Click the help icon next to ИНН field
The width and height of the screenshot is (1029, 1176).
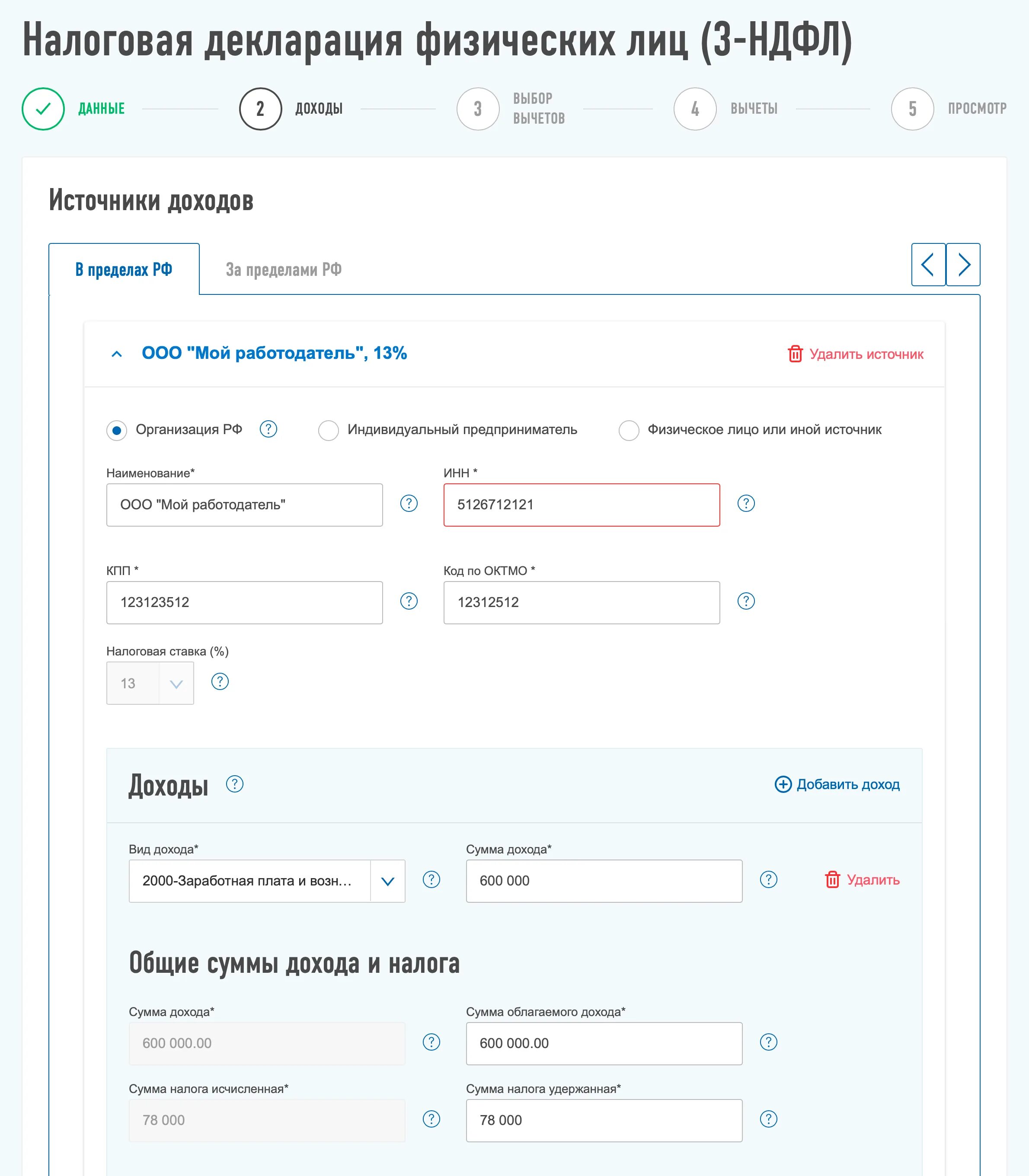click(745, 504)
